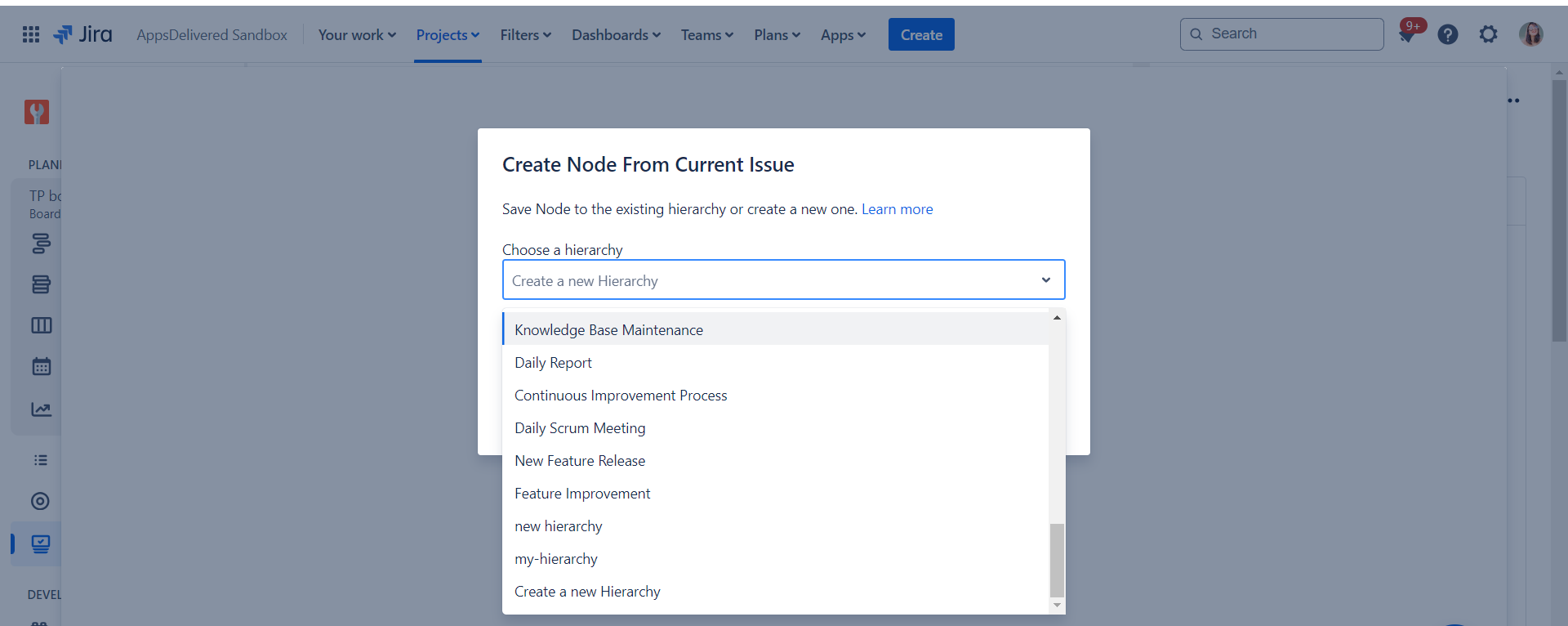Open the reports chart icon in sidebar

pos(41,409)
